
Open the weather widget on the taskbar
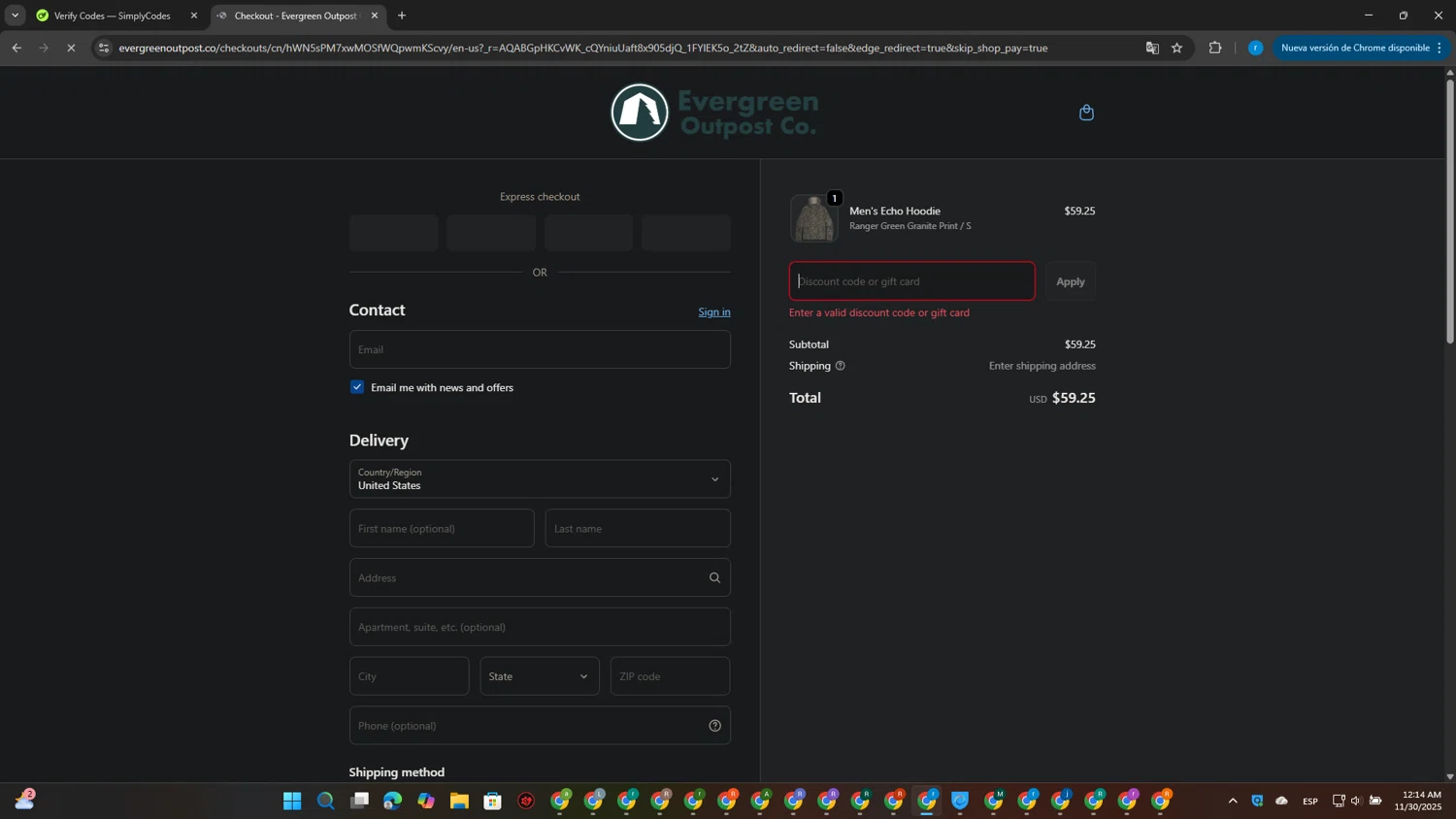[x=24, y=800]
